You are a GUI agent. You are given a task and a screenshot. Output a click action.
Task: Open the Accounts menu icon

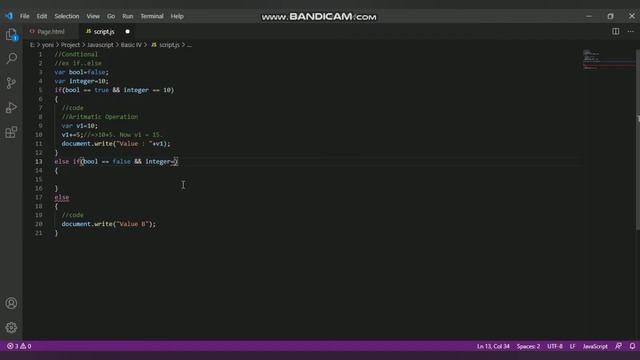(11, 303)
